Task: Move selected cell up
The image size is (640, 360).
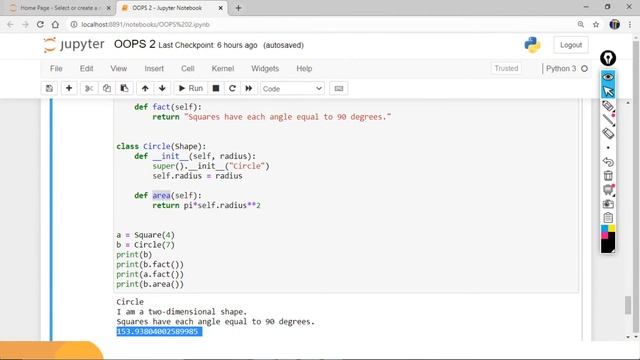Action: coord(145,89)
